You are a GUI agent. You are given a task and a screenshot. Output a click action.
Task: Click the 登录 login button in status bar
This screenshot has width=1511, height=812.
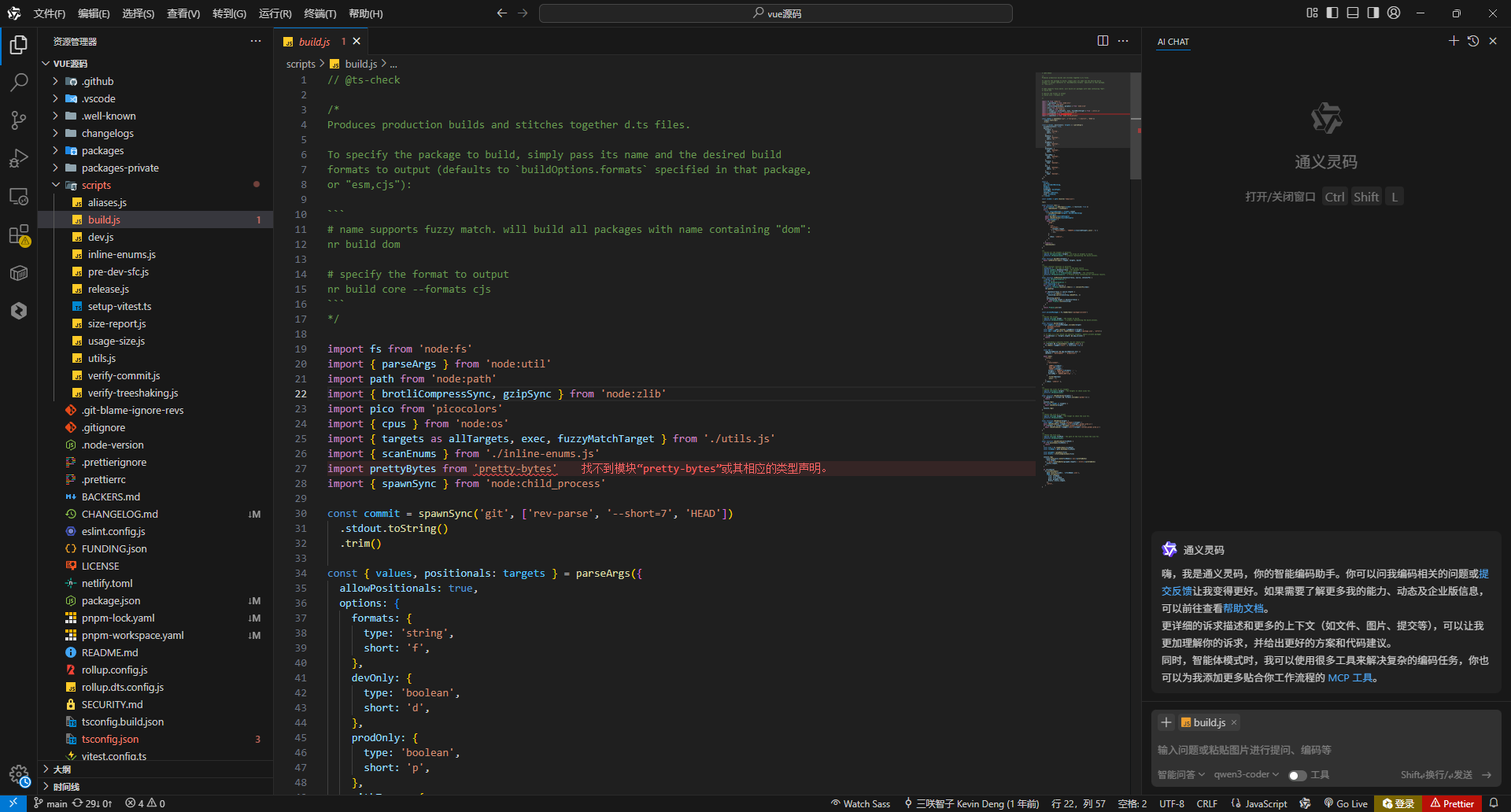[1398, 803]
